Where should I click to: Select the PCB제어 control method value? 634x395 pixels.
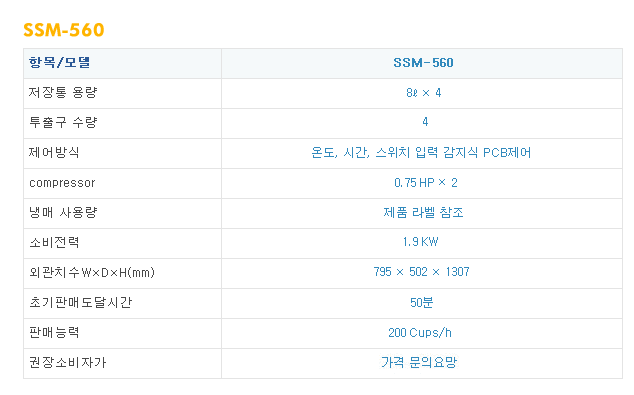[421, 152]
